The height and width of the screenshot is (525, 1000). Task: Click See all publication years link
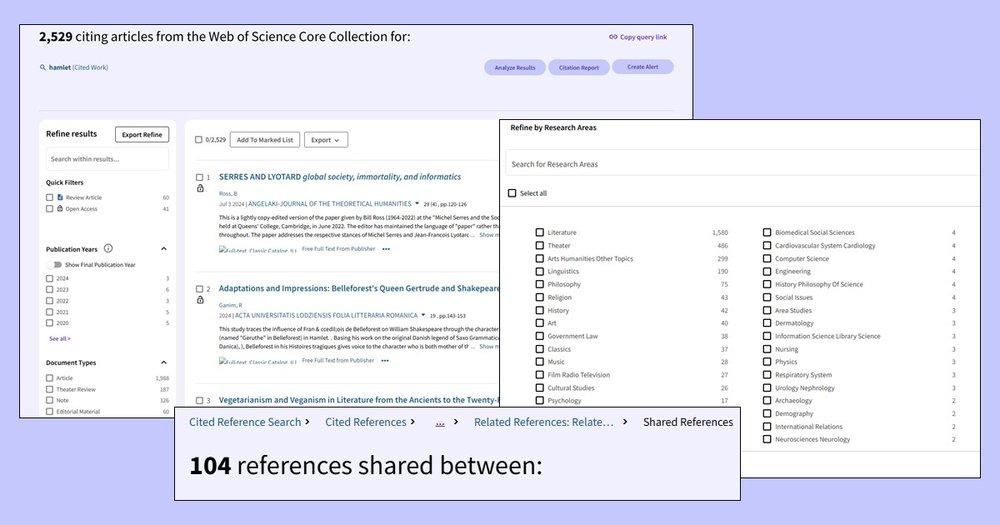60,339
